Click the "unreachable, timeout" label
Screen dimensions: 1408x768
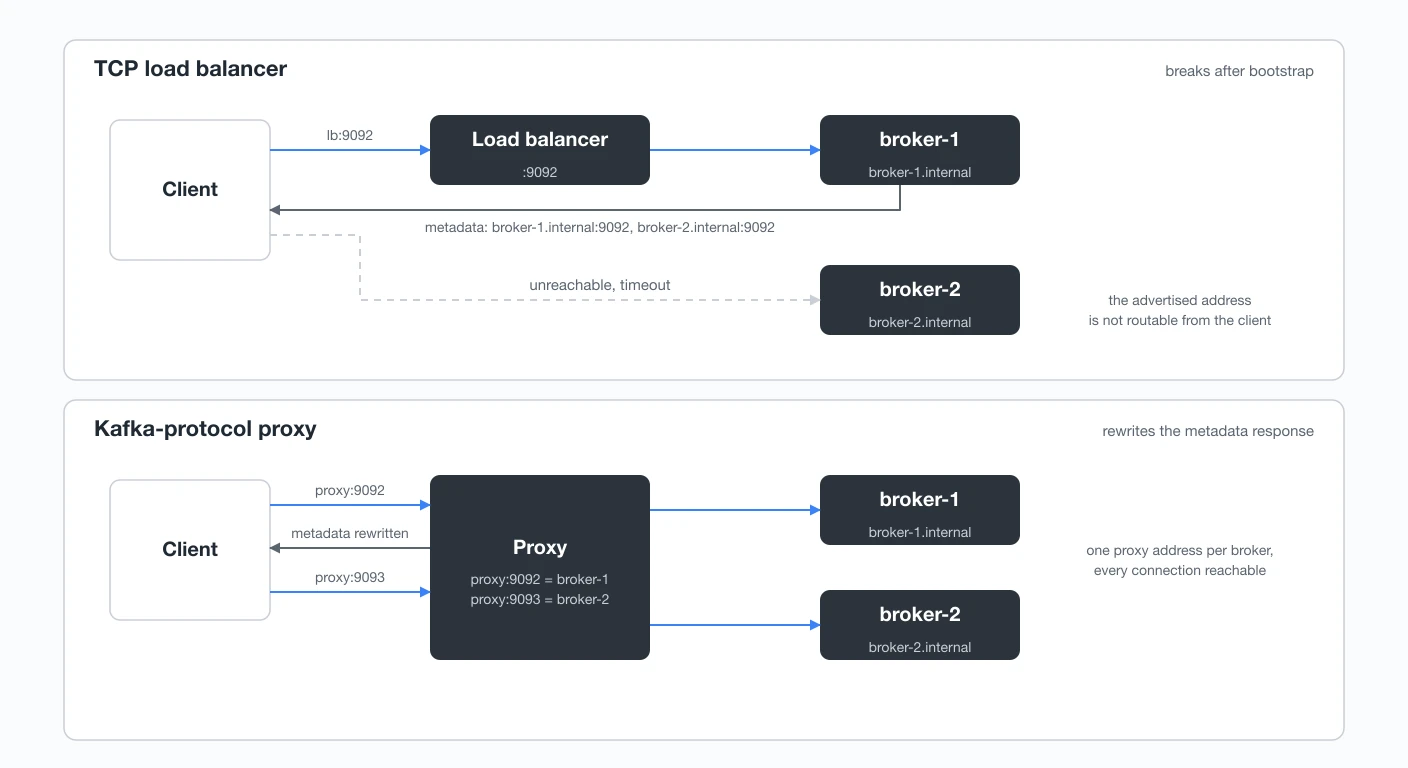click(600, 285)
